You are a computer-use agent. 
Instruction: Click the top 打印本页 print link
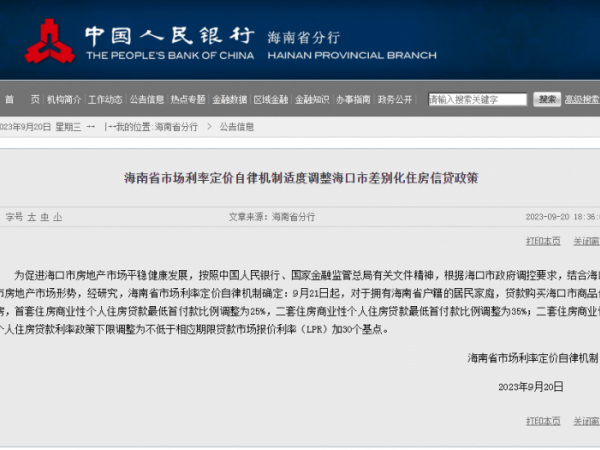pyautogui.click(x=543, y=241)
